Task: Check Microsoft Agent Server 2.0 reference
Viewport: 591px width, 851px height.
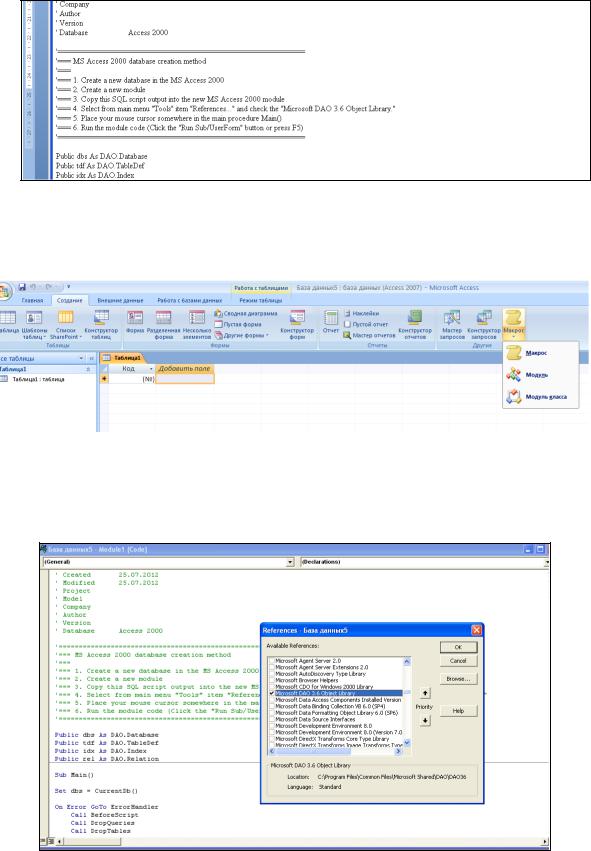Action: 271,661
